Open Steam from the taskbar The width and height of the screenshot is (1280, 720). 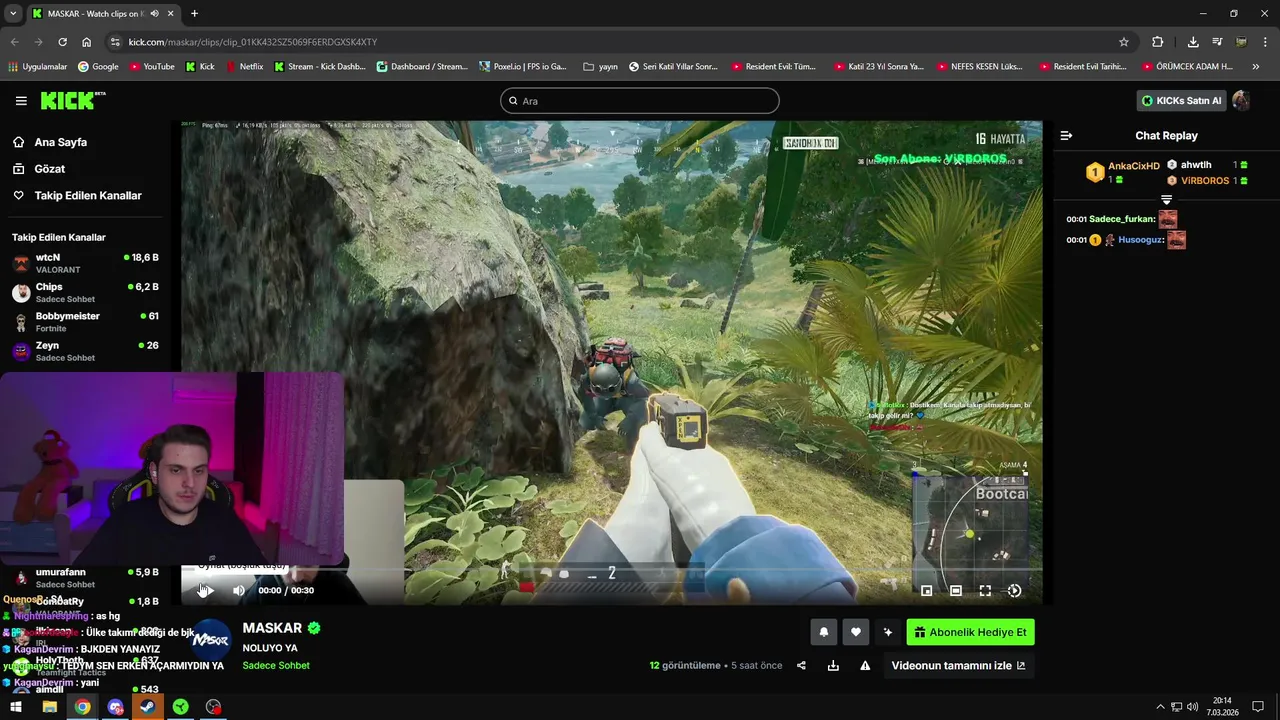click(x=147, y=707)
